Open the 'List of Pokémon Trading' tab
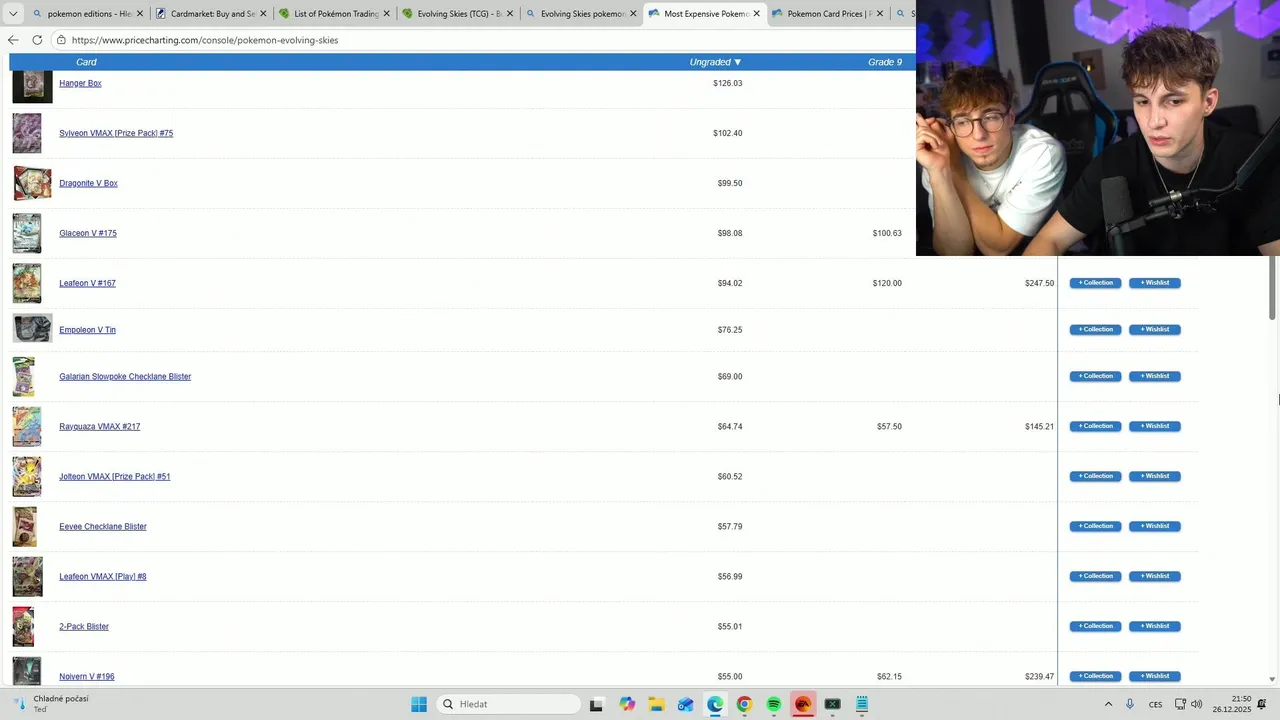This screenshot has height=720, width=1280. pyautogui.click(x=333, y=14)
